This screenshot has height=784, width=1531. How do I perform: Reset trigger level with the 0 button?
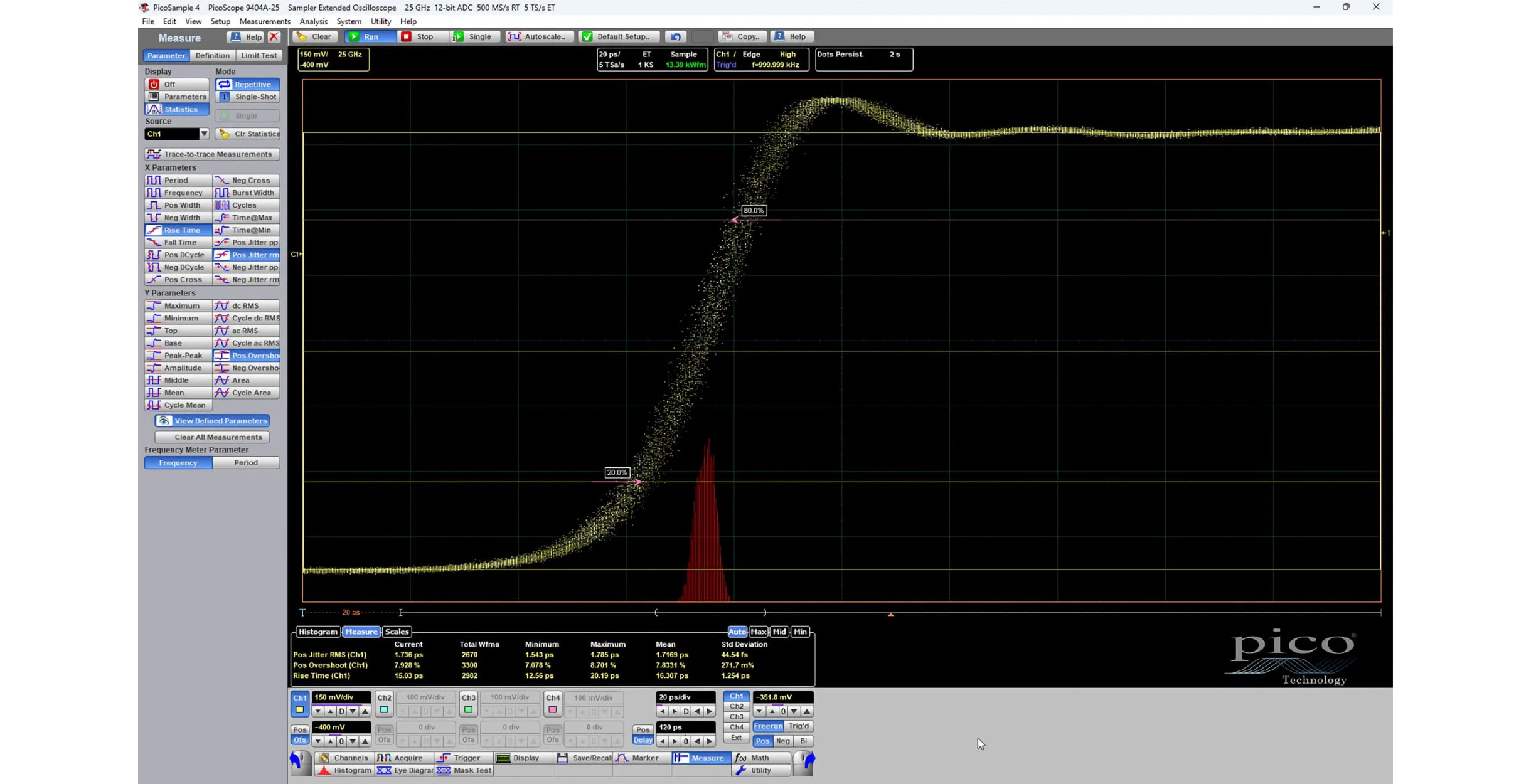point(783,711)
